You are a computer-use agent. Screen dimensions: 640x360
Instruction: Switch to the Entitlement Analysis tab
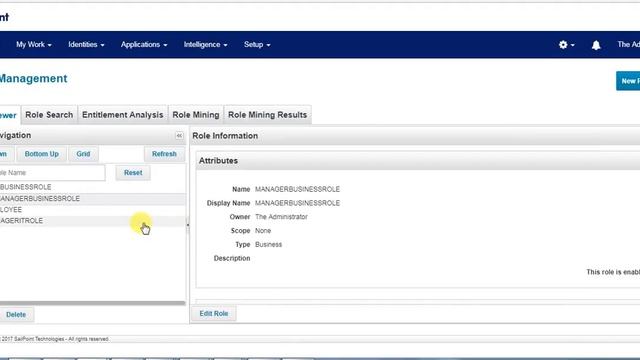pyautogui.click(x=122, y=115)
